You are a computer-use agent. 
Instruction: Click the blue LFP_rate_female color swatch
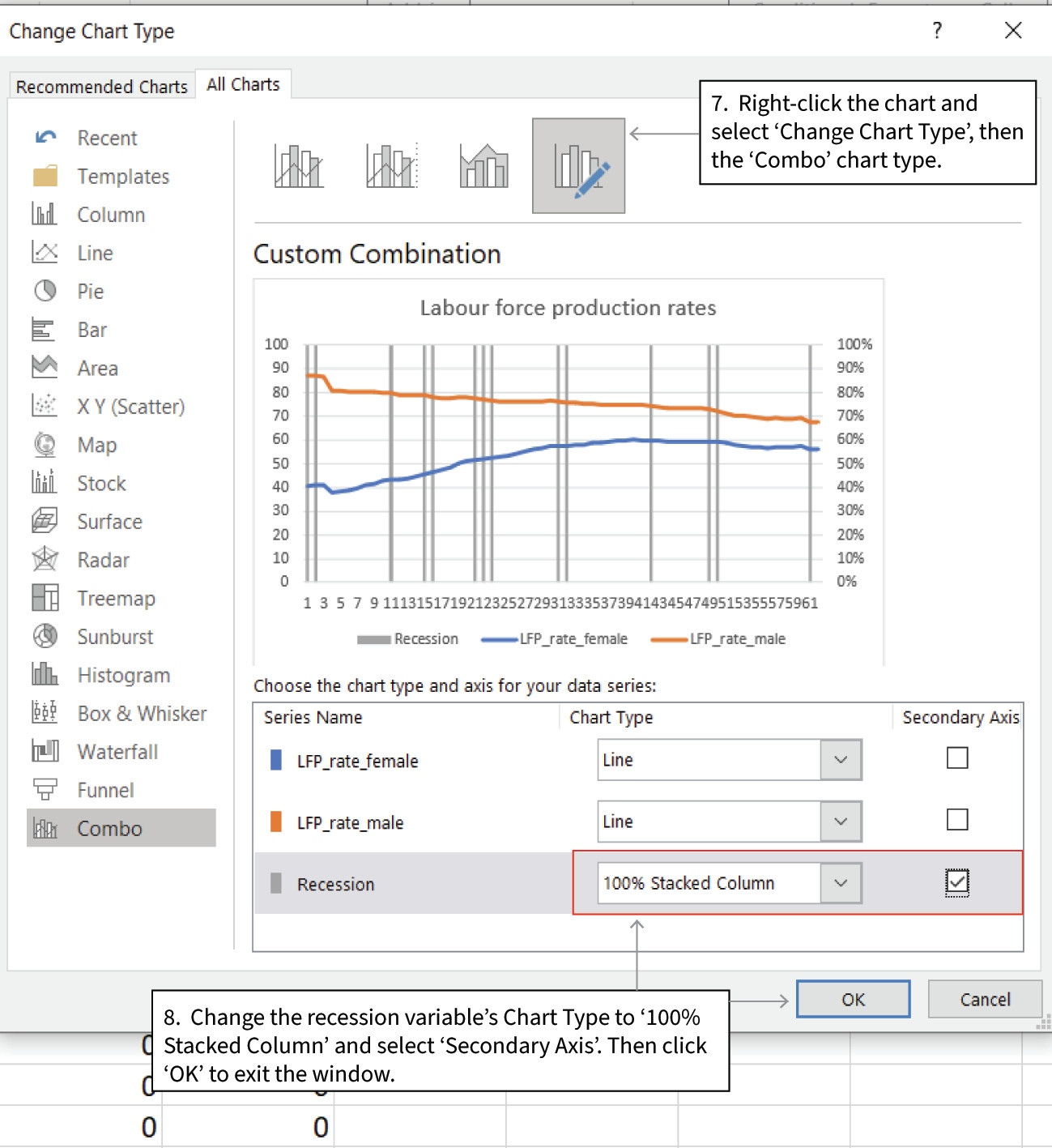(275, 760)
